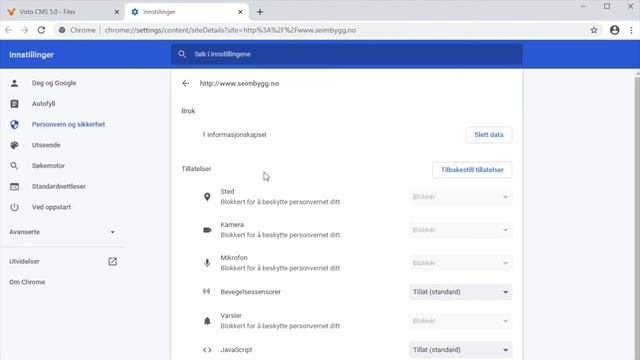Click the Ved oppstart power icon
This screenshot has width=640, height=360.
click(14, 207)
